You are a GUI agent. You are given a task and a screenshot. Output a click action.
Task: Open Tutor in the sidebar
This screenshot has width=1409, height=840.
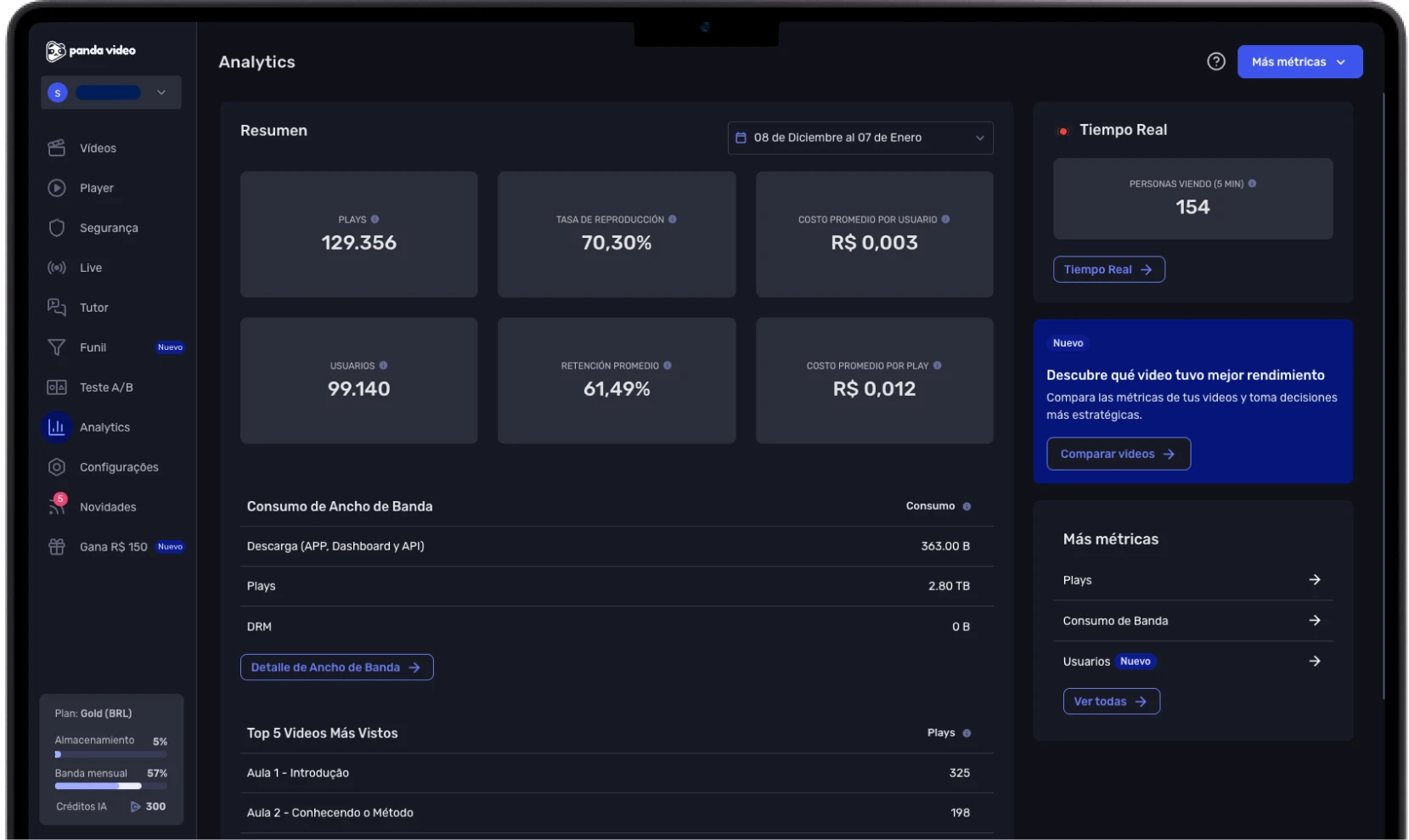94,307
